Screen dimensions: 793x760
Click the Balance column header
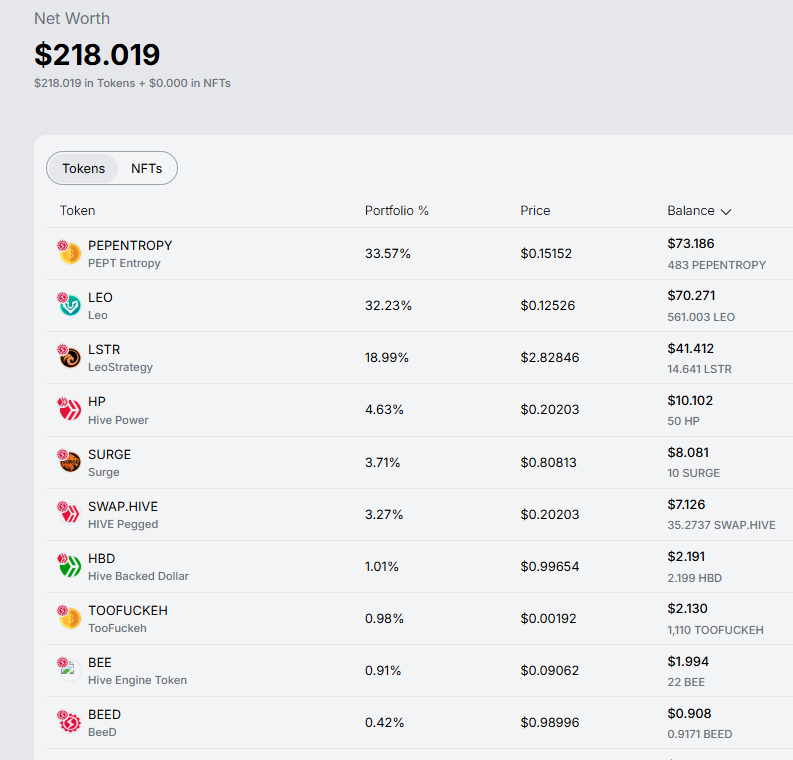pyautogui.click(x=699, y=211)
